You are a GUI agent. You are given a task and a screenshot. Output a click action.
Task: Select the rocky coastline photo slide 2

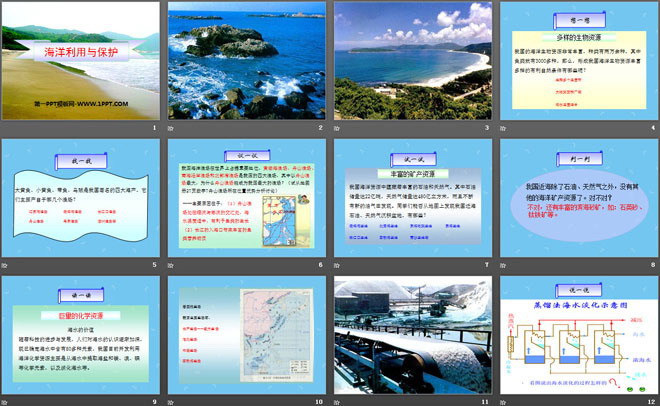[247, 60]
